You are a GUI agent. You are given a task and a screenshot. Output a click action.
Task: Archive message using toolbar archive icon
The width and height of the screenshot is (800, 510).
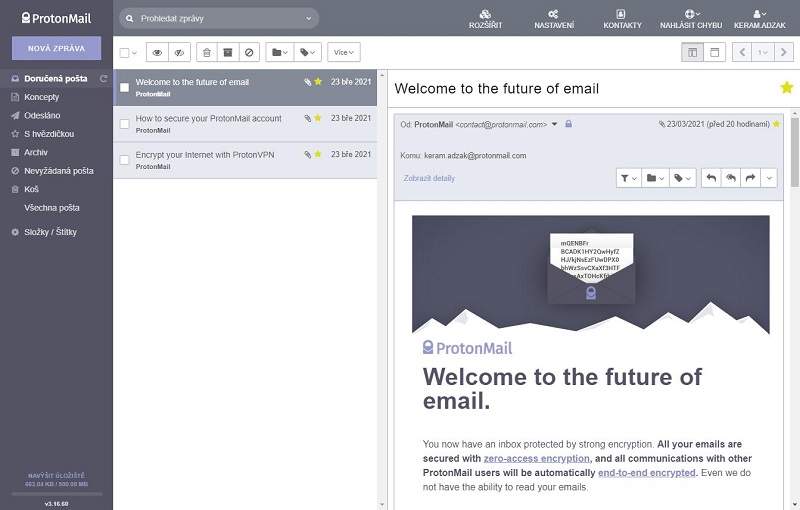[228, 52]
